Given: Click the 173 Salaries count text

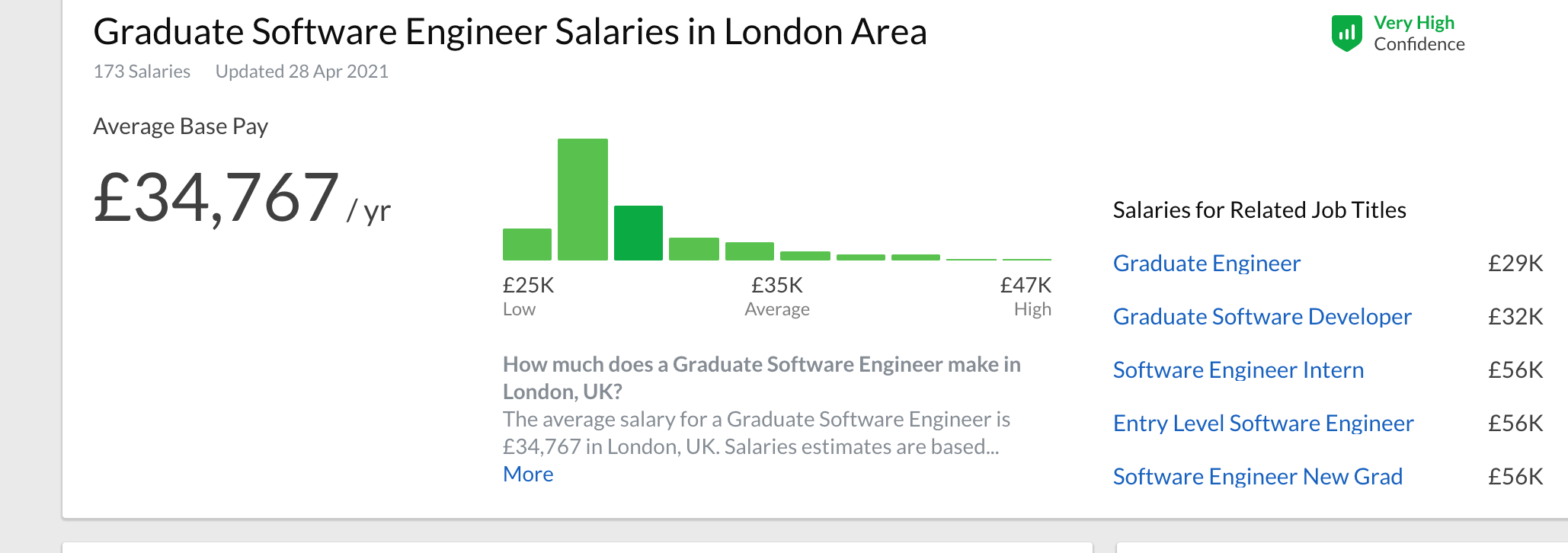Looking at the screenshot, I should pyautogui.click(x=142, y=72).
